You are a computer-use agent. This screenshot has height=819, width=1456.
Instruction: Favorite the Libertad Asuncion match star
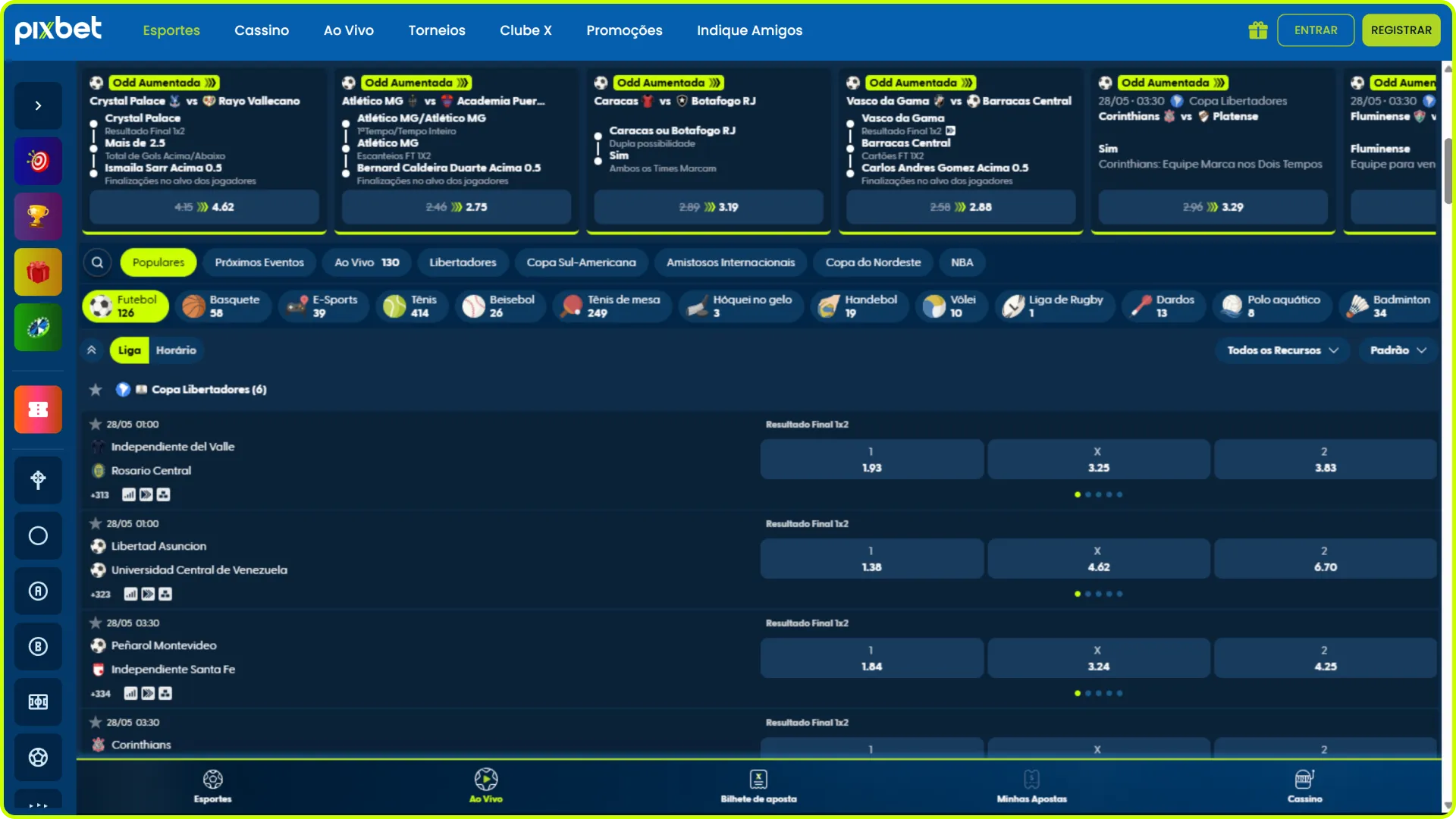96,524
